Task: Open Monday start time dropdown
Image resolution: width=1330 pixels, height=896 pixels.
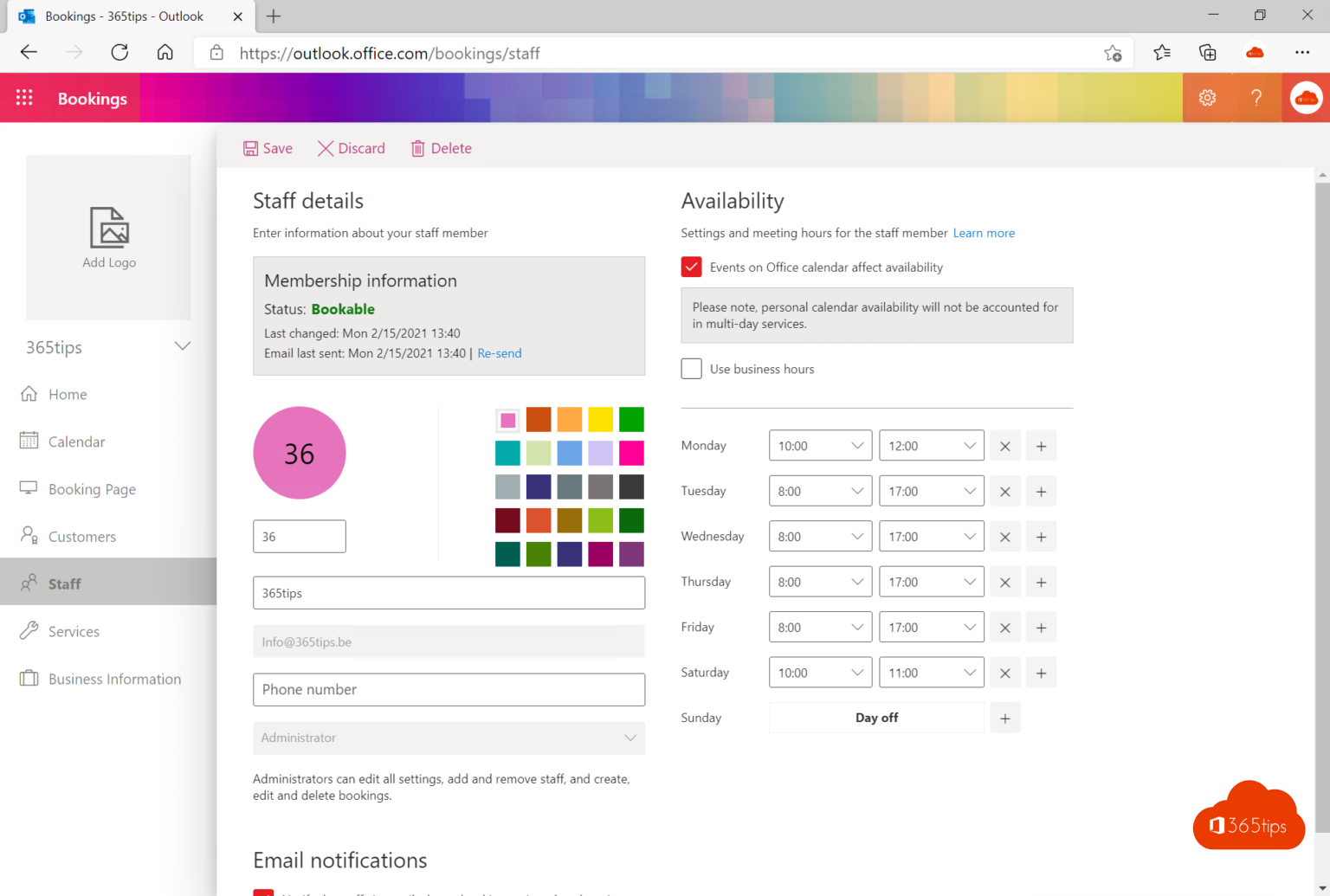Action: tap(819, 447)
